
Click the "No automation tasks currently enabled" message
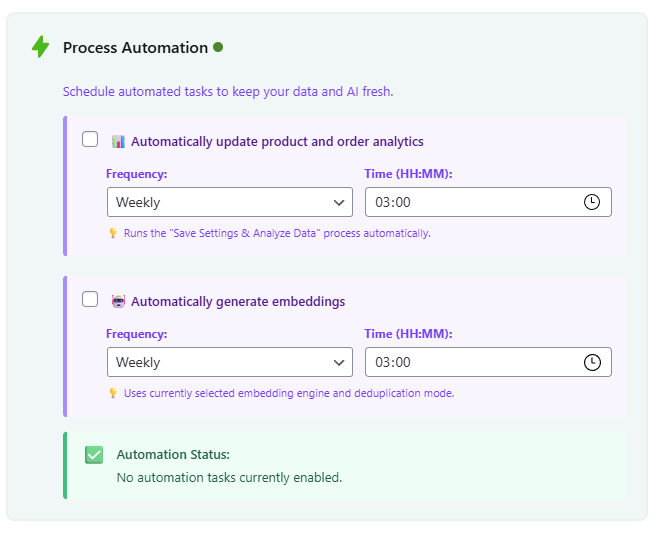point(229,477)
